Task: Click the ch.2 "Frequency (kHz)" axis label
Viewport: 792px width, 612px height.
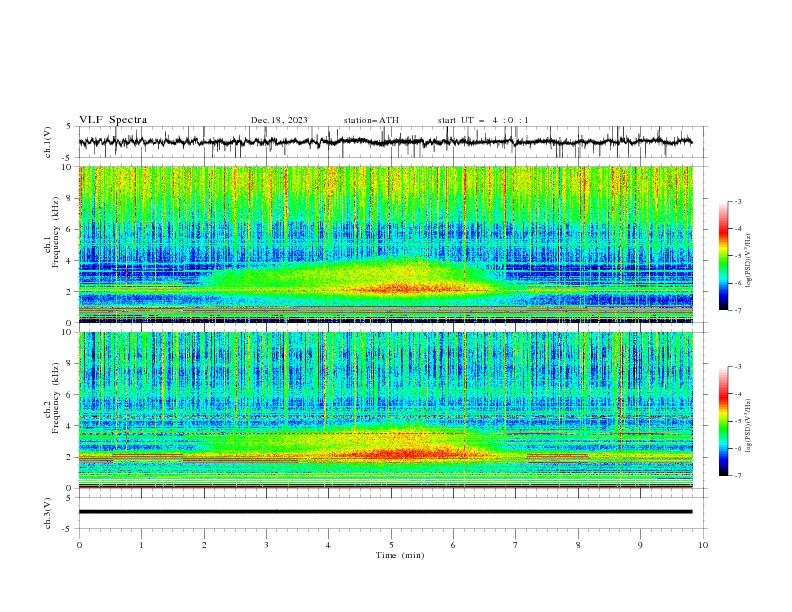Action: point(56,398)
